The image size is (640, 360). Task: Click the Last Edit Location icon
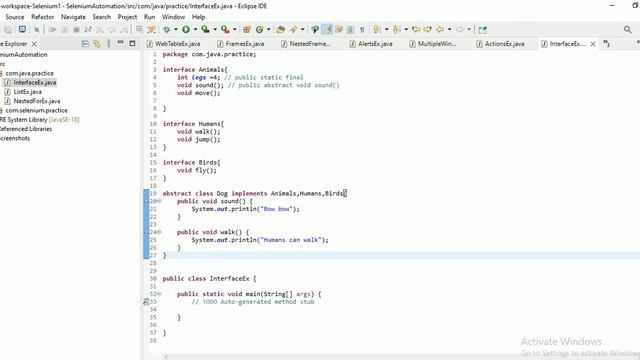tap(416, 29)
